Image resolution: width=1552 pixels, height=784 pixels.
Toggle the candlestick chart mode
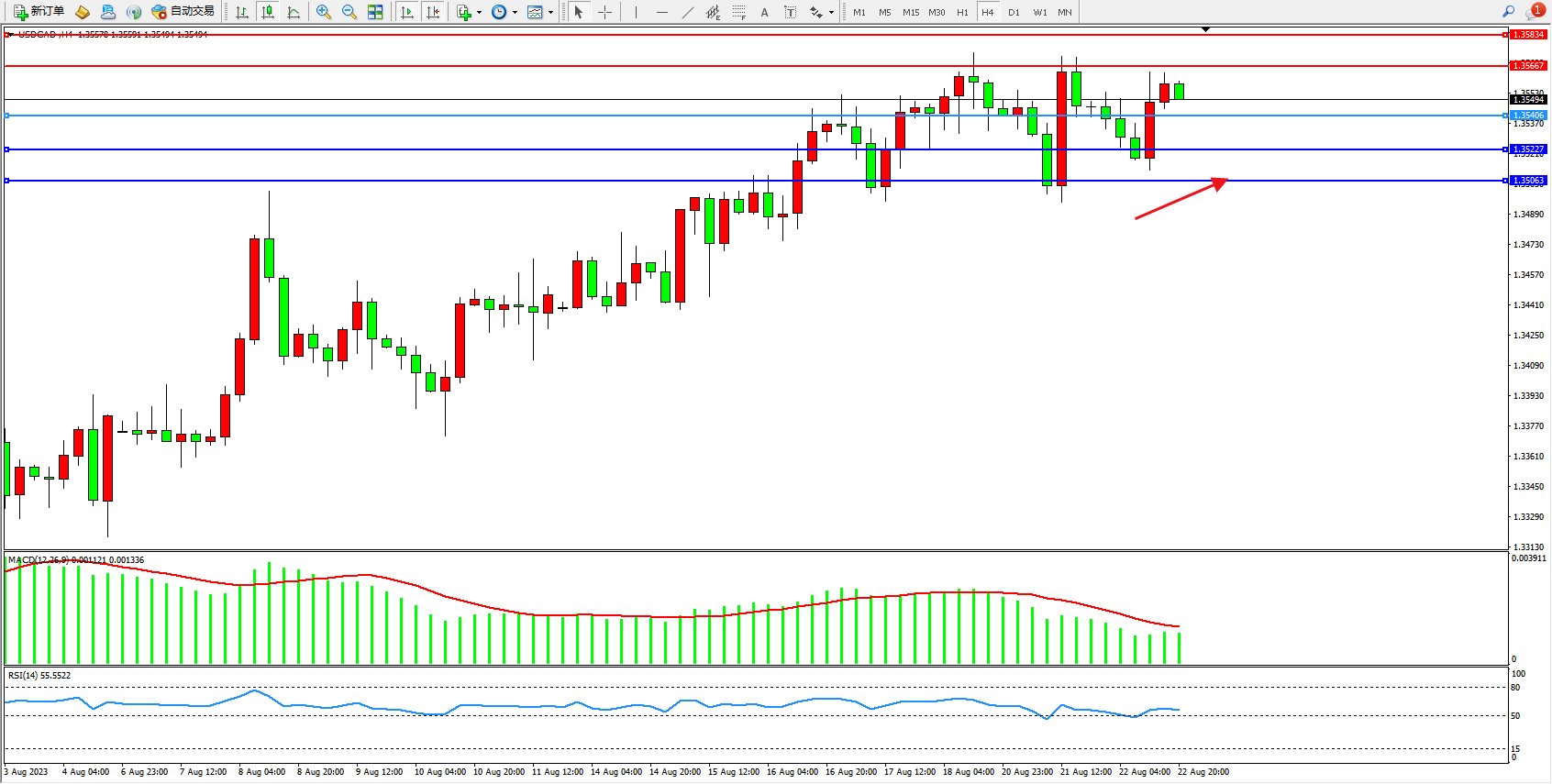click(268, 12)
